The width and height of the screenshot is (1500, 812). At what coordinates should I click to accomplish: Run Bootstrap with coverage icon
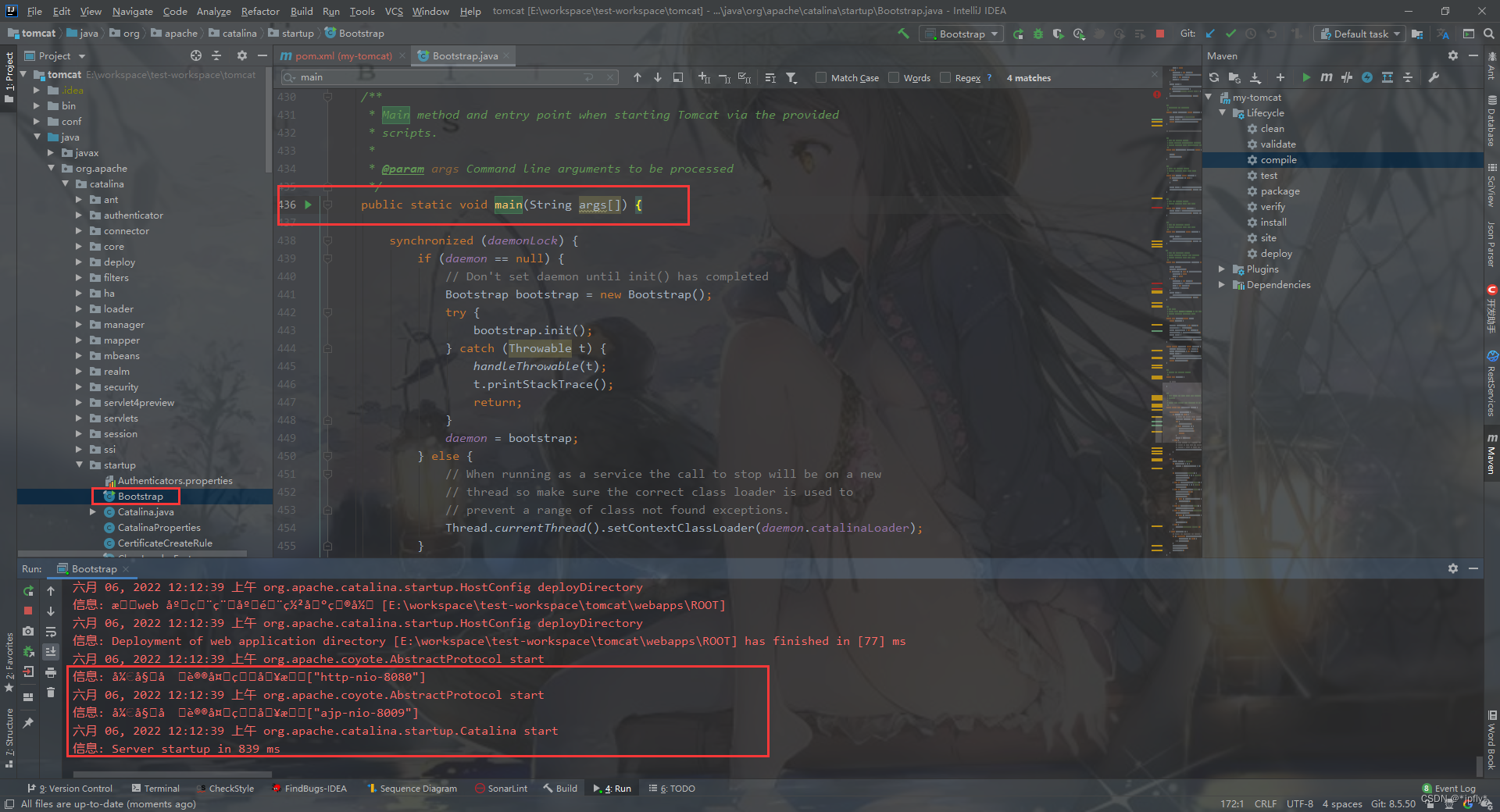[1059, 34]
